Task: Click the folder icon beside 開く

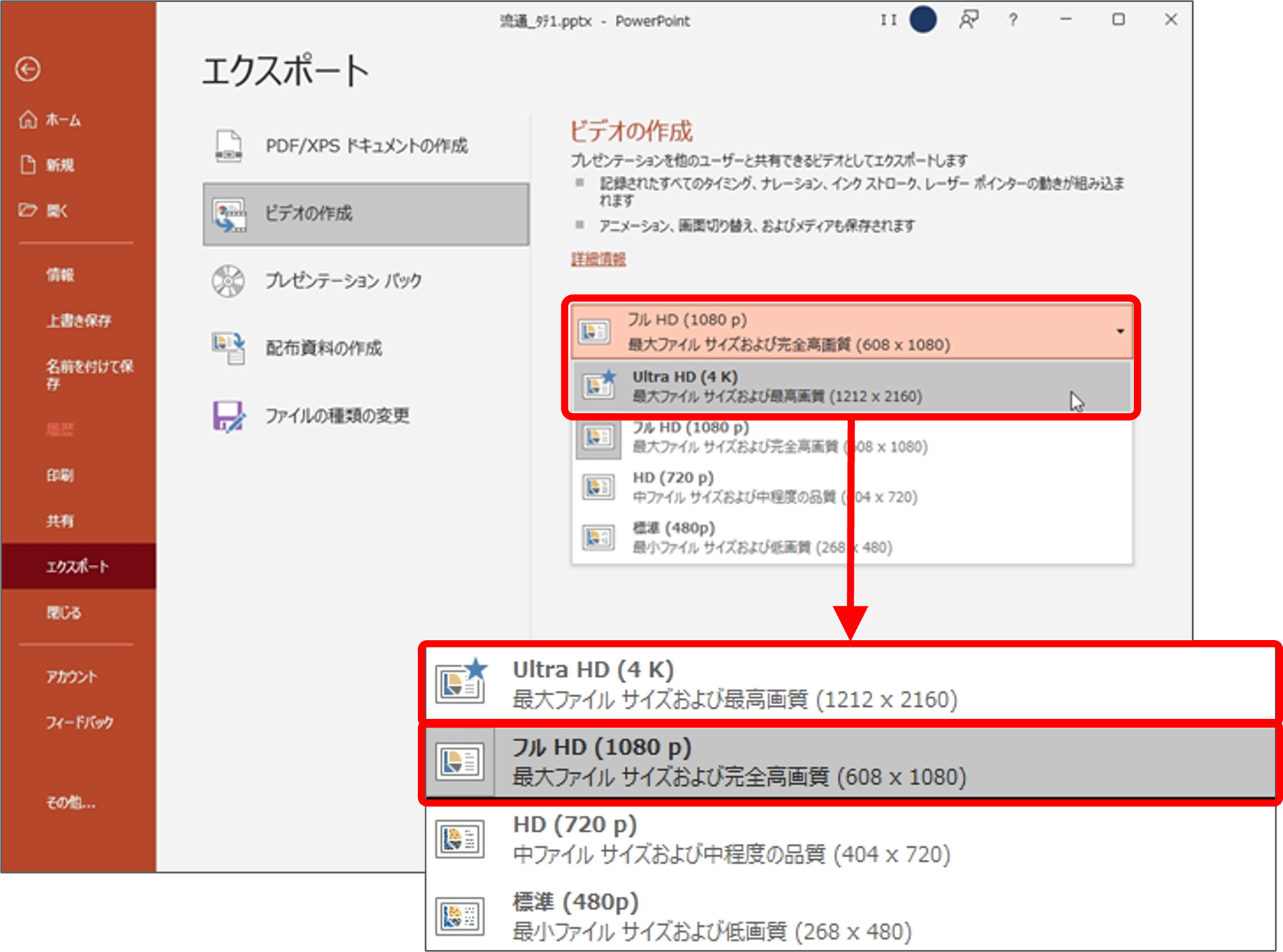Action: [28, 210]
